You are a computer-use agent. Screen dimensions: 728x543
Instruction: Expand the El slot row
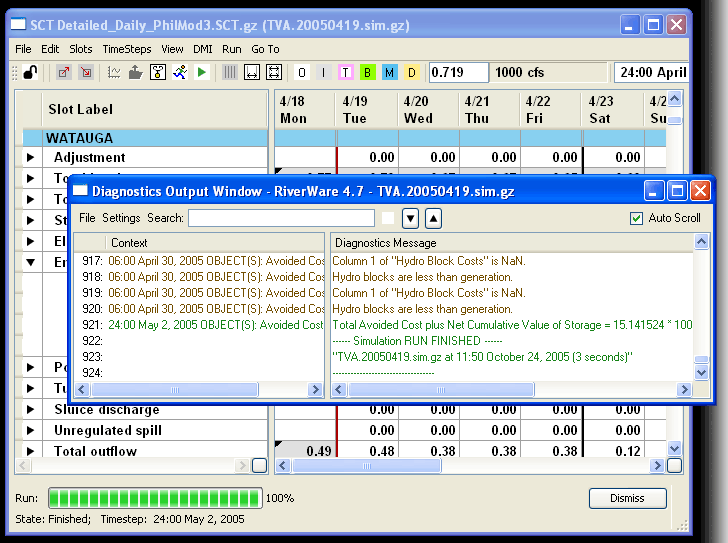click(31, 241)
